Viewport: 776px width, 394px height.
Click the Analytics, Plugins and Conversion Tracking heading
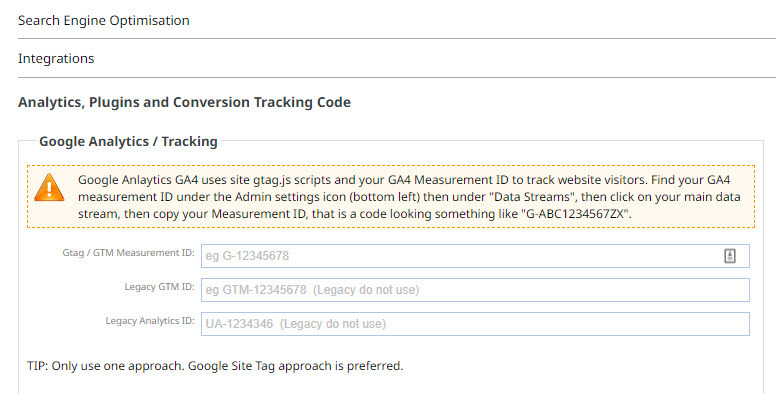click(x=184, y=102)
